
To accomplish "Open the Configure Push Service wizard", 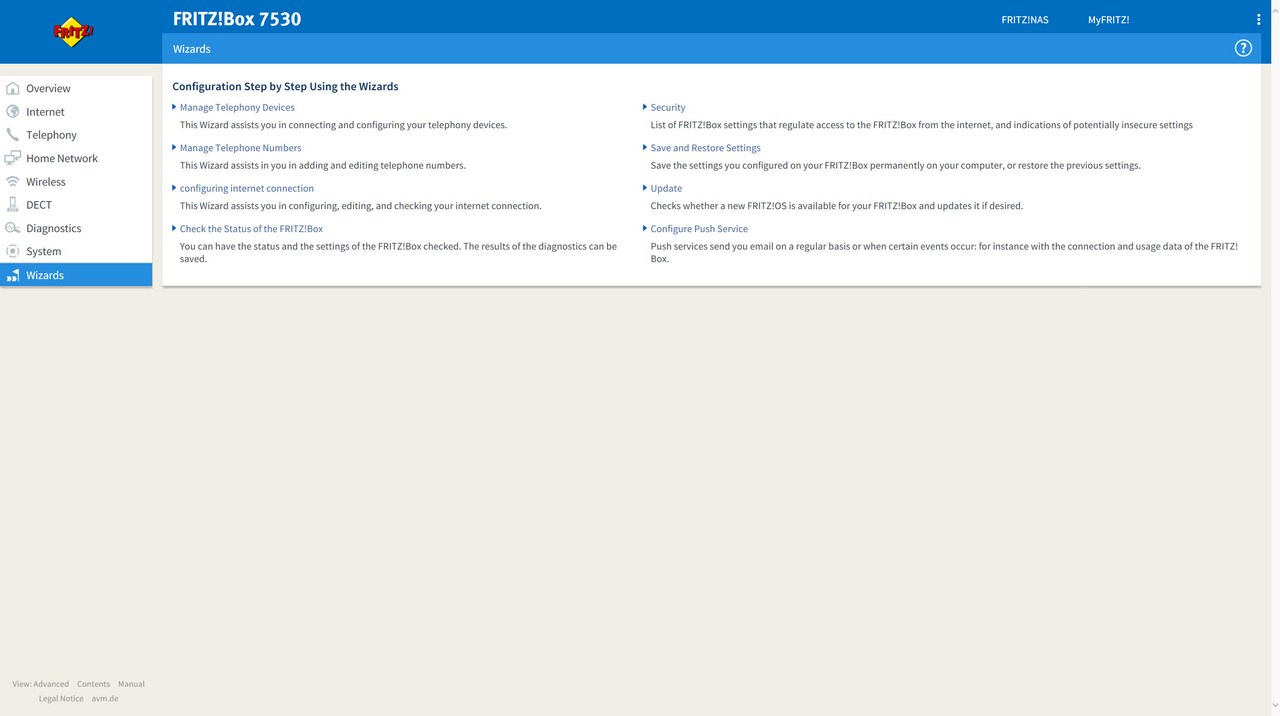I will [699, 229].
